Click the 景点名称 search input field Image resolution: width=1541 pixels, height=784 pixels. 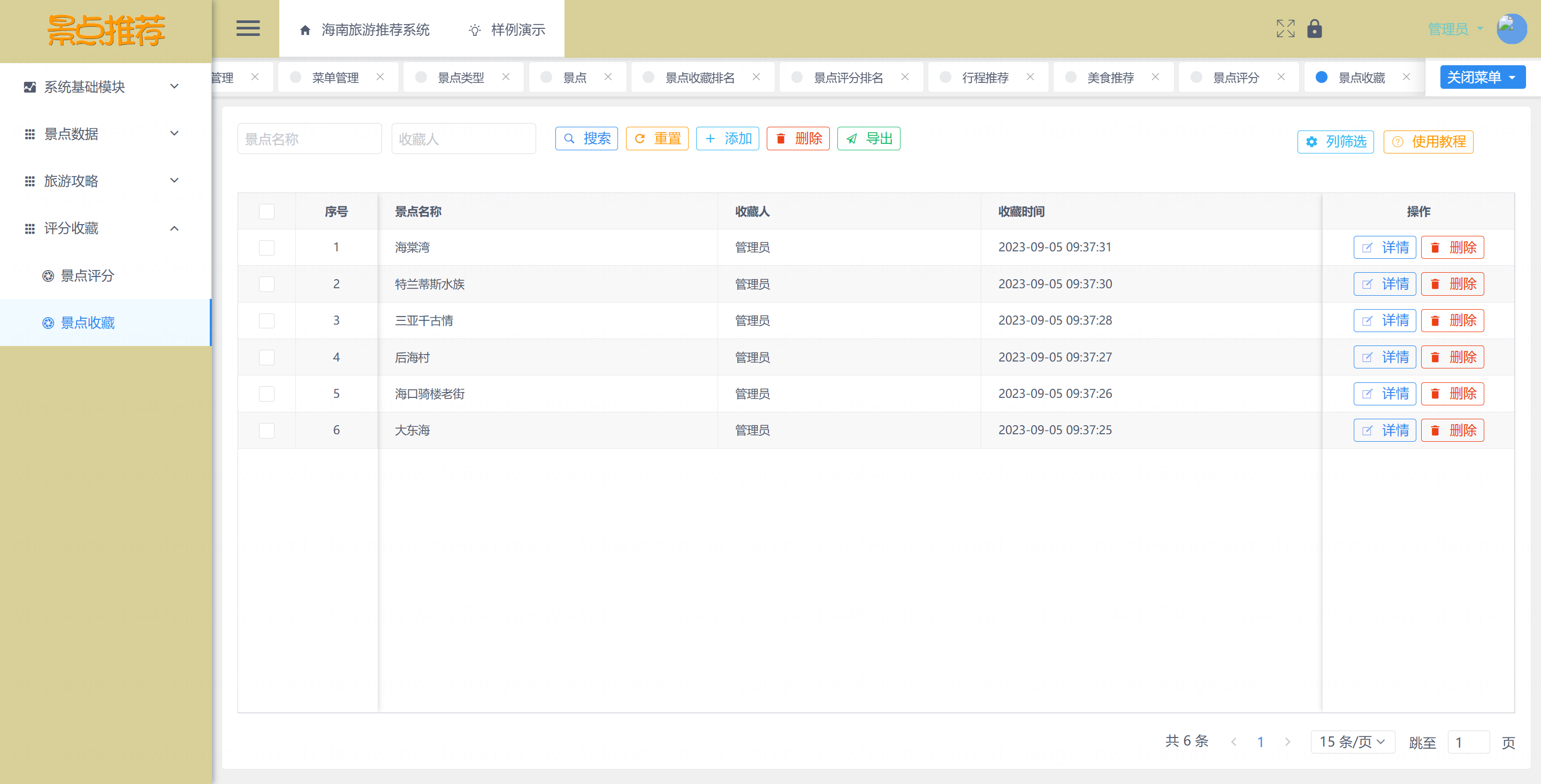(309, 139)
